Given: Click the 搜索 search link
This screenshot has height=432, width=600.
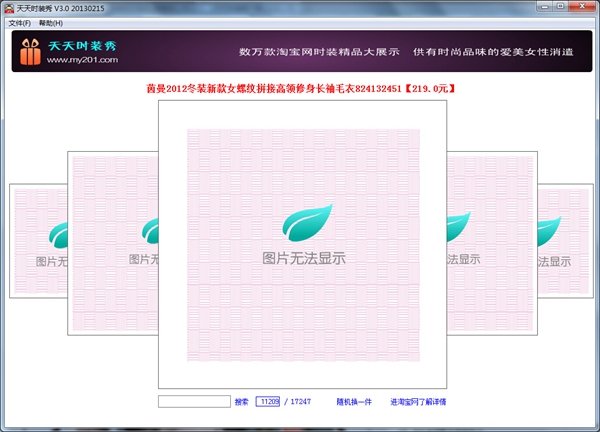Looking at the screenshot, I should (241, 402).
